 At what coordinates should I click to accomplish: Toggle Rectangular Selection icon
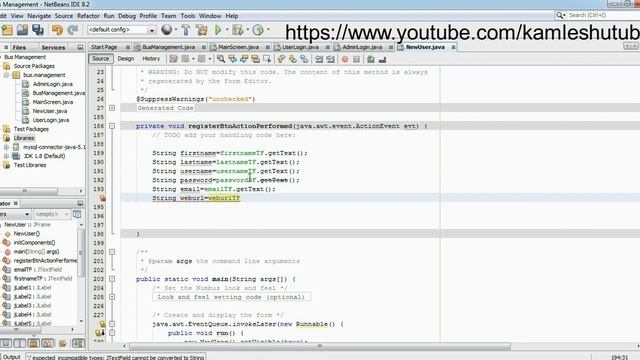click(267, 59)
